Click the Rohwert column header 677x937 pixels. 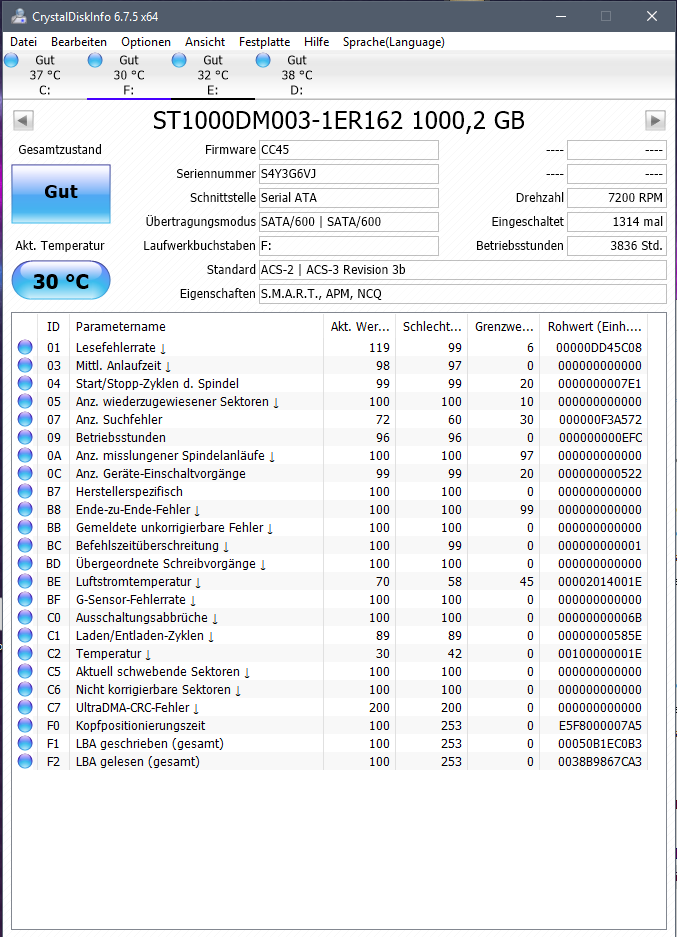[x=593, y=326]
